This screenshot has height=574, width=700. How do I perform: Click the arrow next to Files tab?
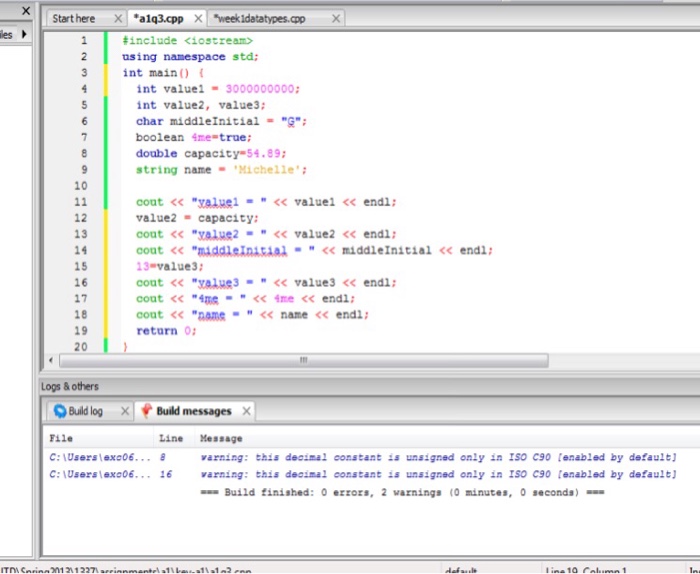click(24, 34)
